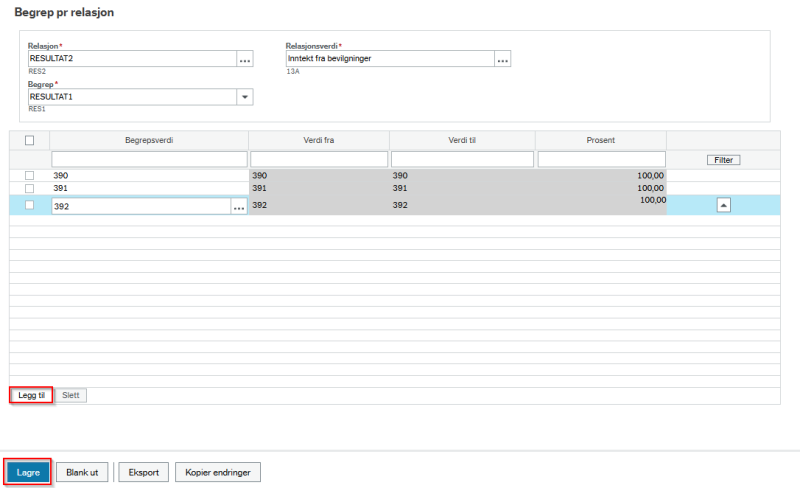
Task: Select Prosent 100,00 in row 390
Action: (x=601, y=176)
